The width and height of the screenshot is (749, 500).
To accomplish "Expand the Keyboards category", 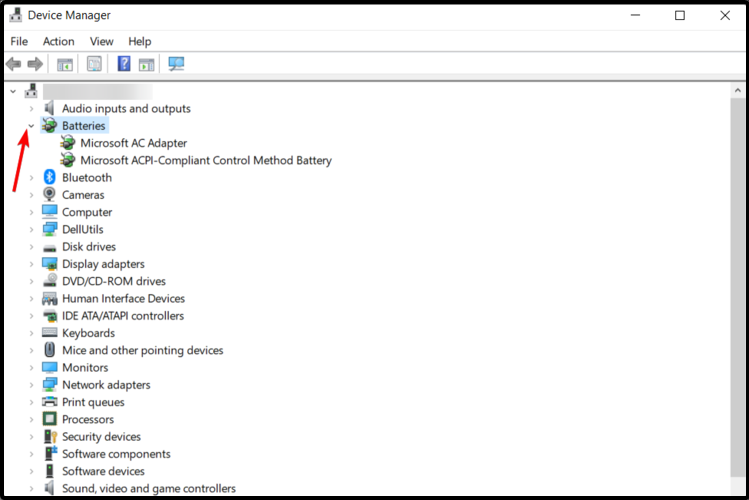I will point(32,333).
